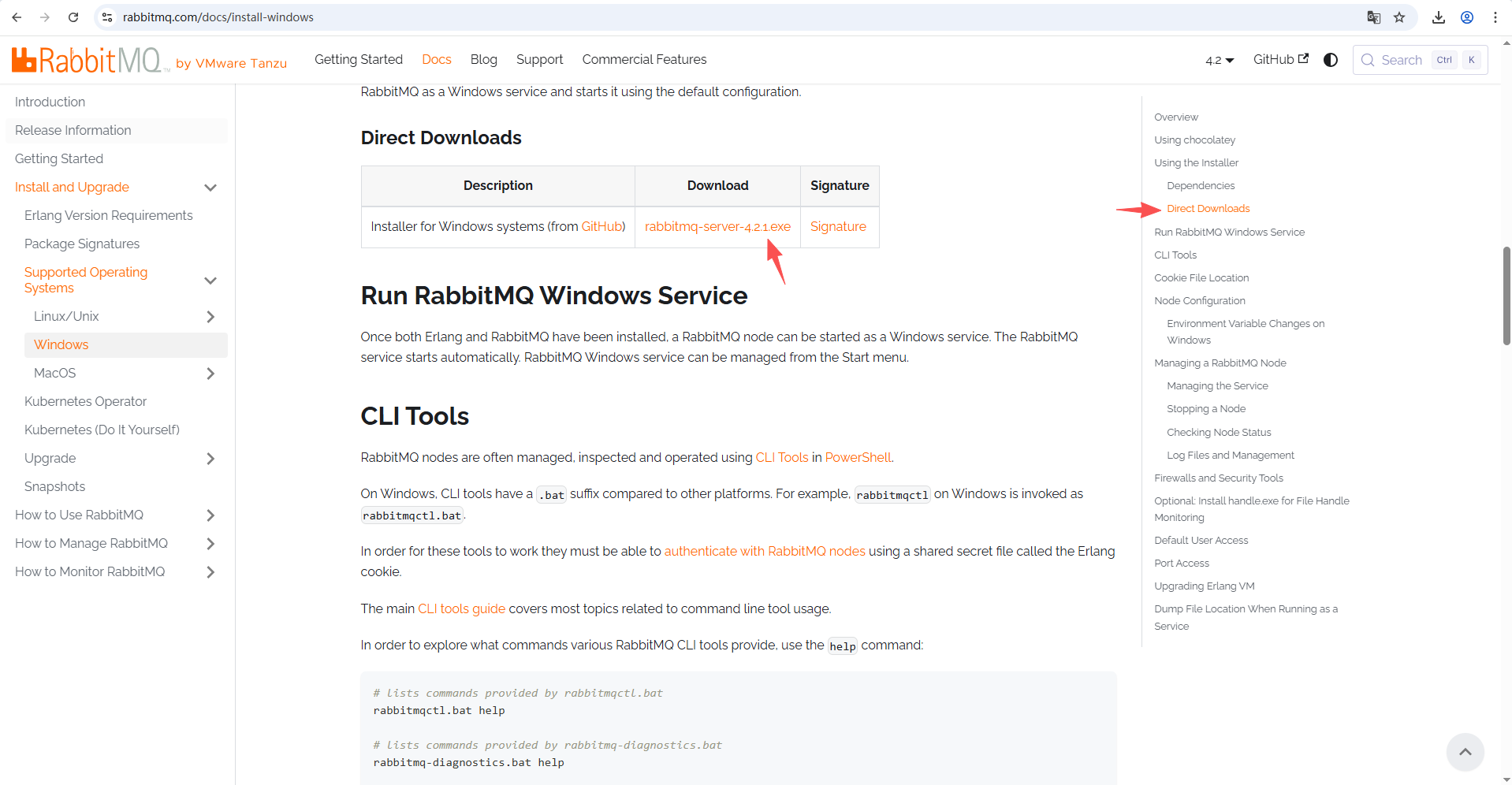This screenshot has width=1512, height=785.
Task: Expand How to Manage RabbitMQ chevron
Action: (x=210, y=544)
